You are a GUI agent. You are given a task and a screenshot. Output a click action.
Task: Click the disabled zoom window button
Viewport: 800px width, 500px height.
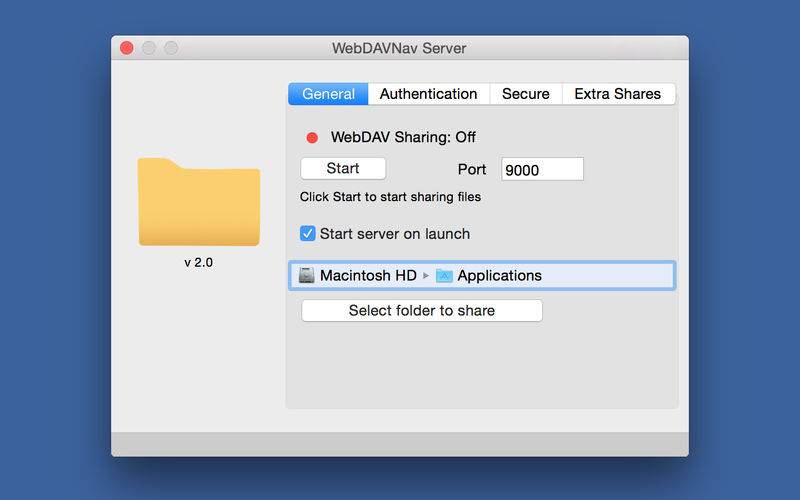pos(171,48)
